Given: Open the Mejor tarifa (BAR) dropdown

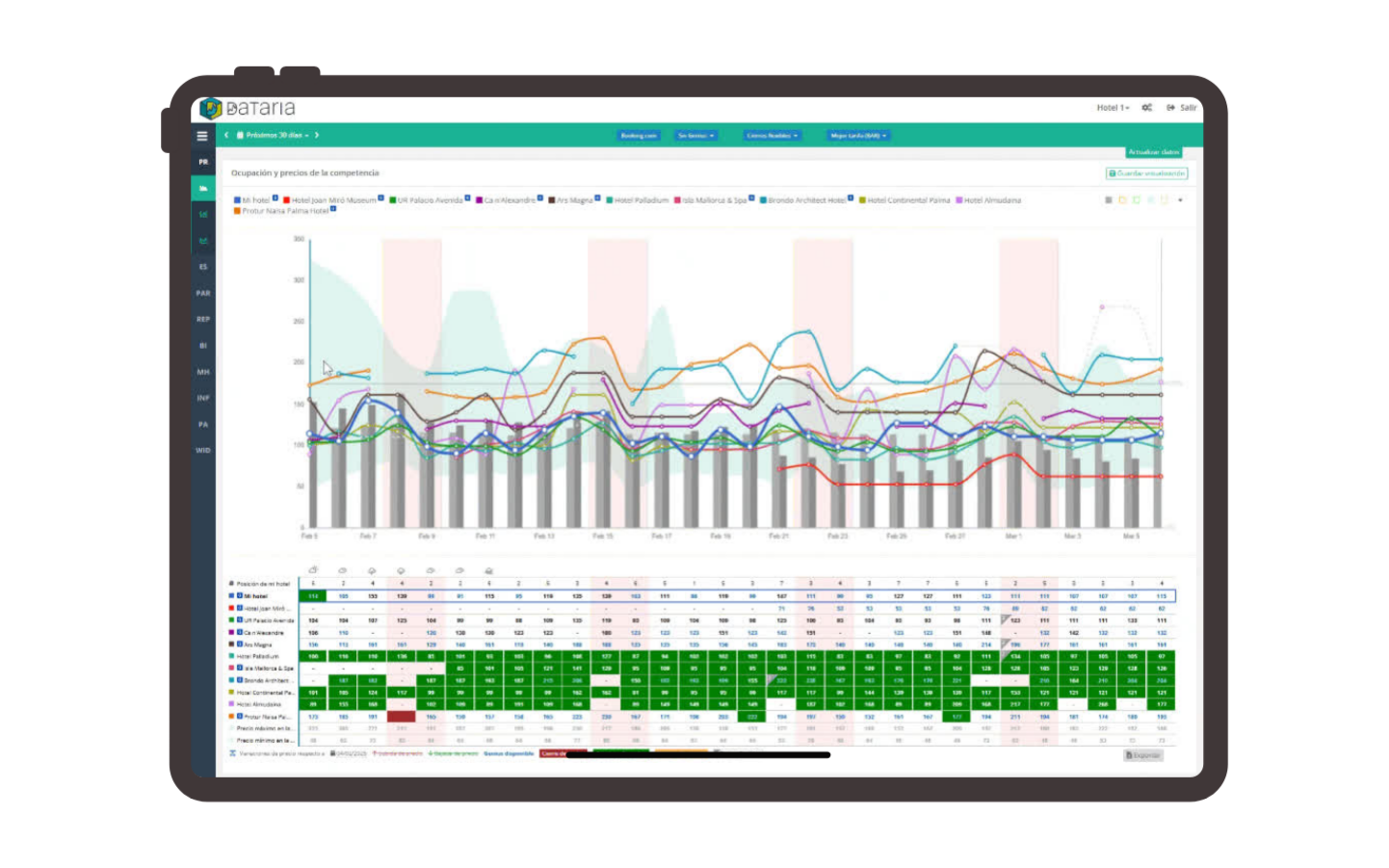Looking at the screenshot, I should pyautogui.click(x=857, y=136).
